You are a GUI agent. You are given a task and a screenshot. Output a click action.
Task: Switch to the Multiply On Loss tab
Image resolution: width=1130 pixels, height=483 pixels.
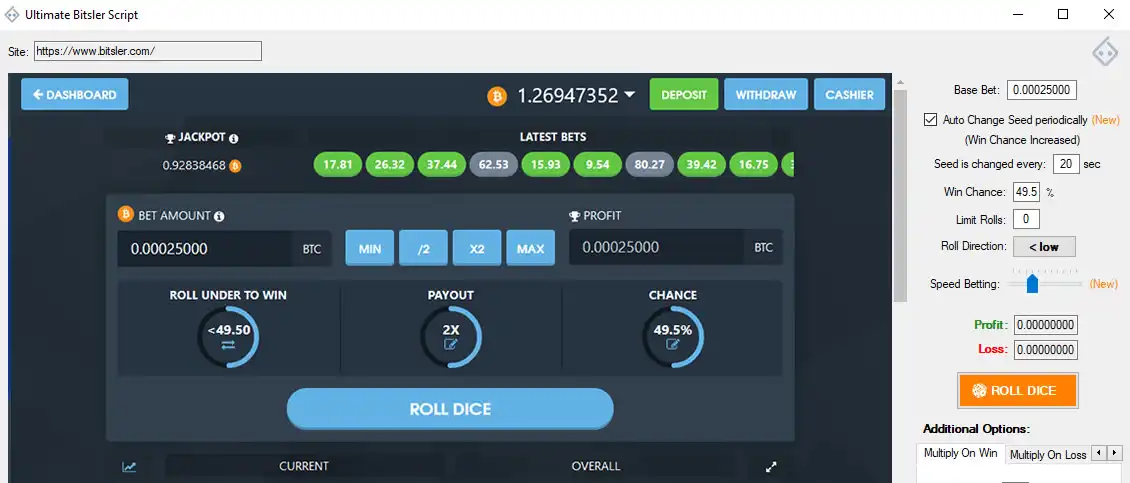(x=1048, y=455)
